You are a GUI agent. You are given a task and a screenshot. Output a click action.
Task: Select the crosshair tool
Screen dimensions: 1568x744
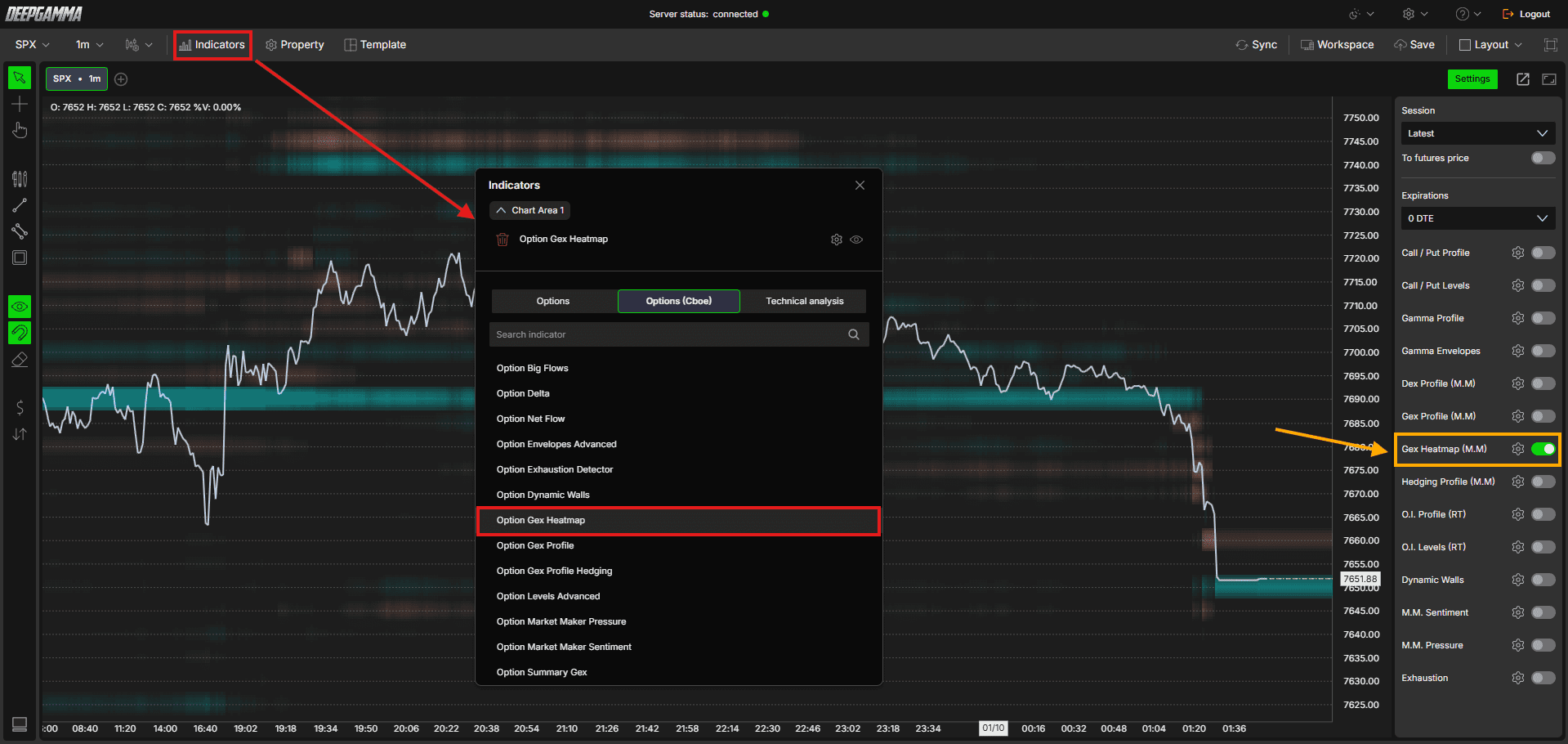(x=20, y=104)
